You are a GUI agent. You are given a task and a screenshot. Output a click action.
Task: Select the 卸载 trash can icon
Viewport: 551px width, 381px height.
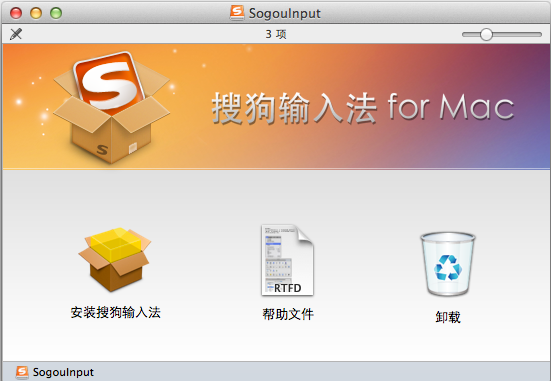(448, 264)
